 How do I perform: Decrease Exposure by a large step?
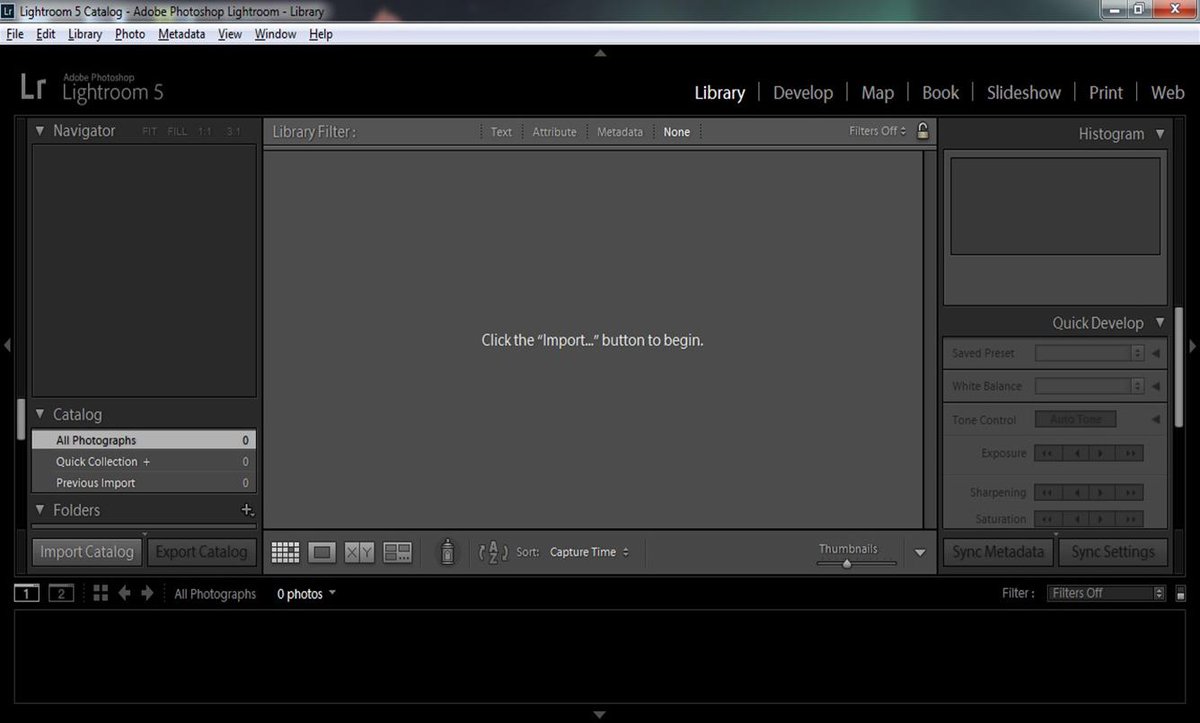1047,454
